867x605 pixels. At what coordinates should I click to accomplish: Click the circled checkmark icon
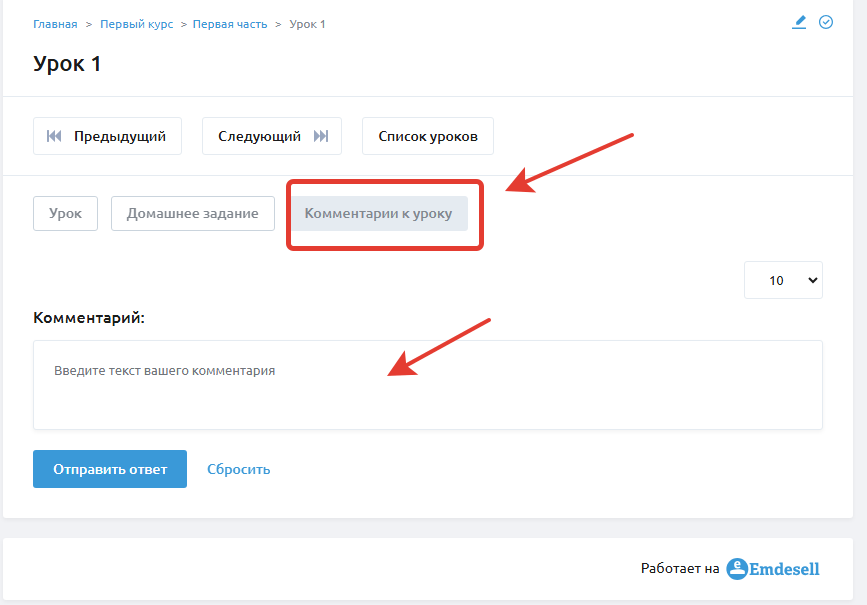[x=826, y=22]
